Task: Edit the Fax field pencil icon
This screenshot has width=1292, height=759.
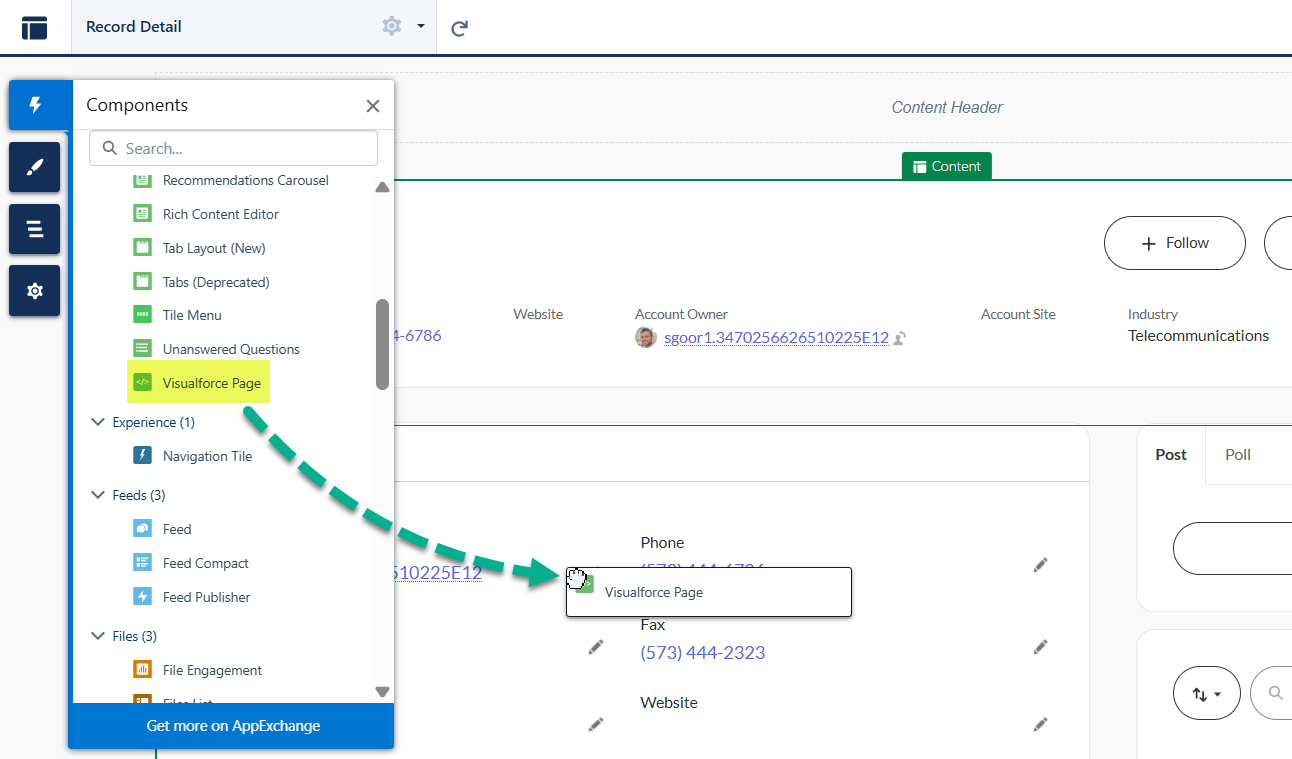Action: 1040,648
